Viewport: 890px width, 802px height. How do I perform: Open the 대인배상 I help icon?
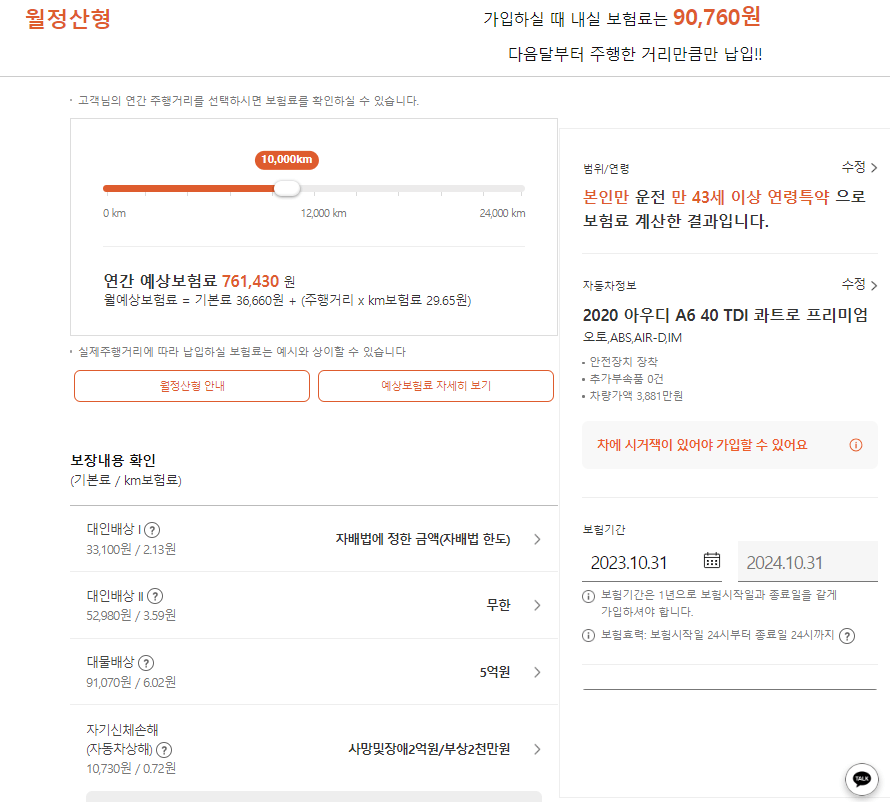(152, 531)
